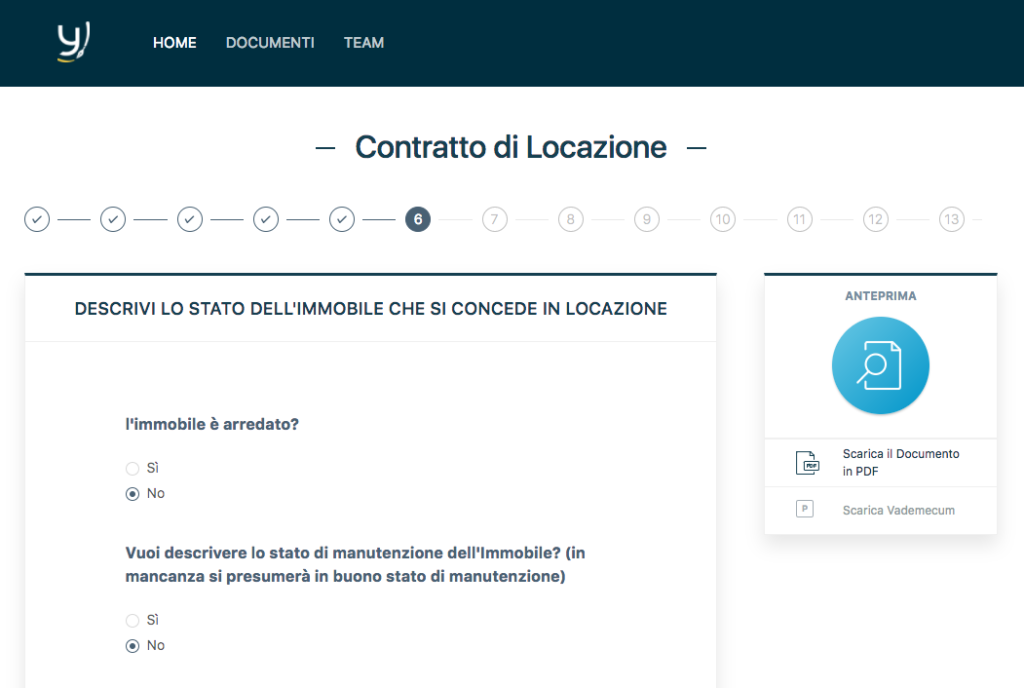Jump to step 13 in progress bar
Image resolution: width=1024 pixels, height=688 pixels.
[952, 219]
